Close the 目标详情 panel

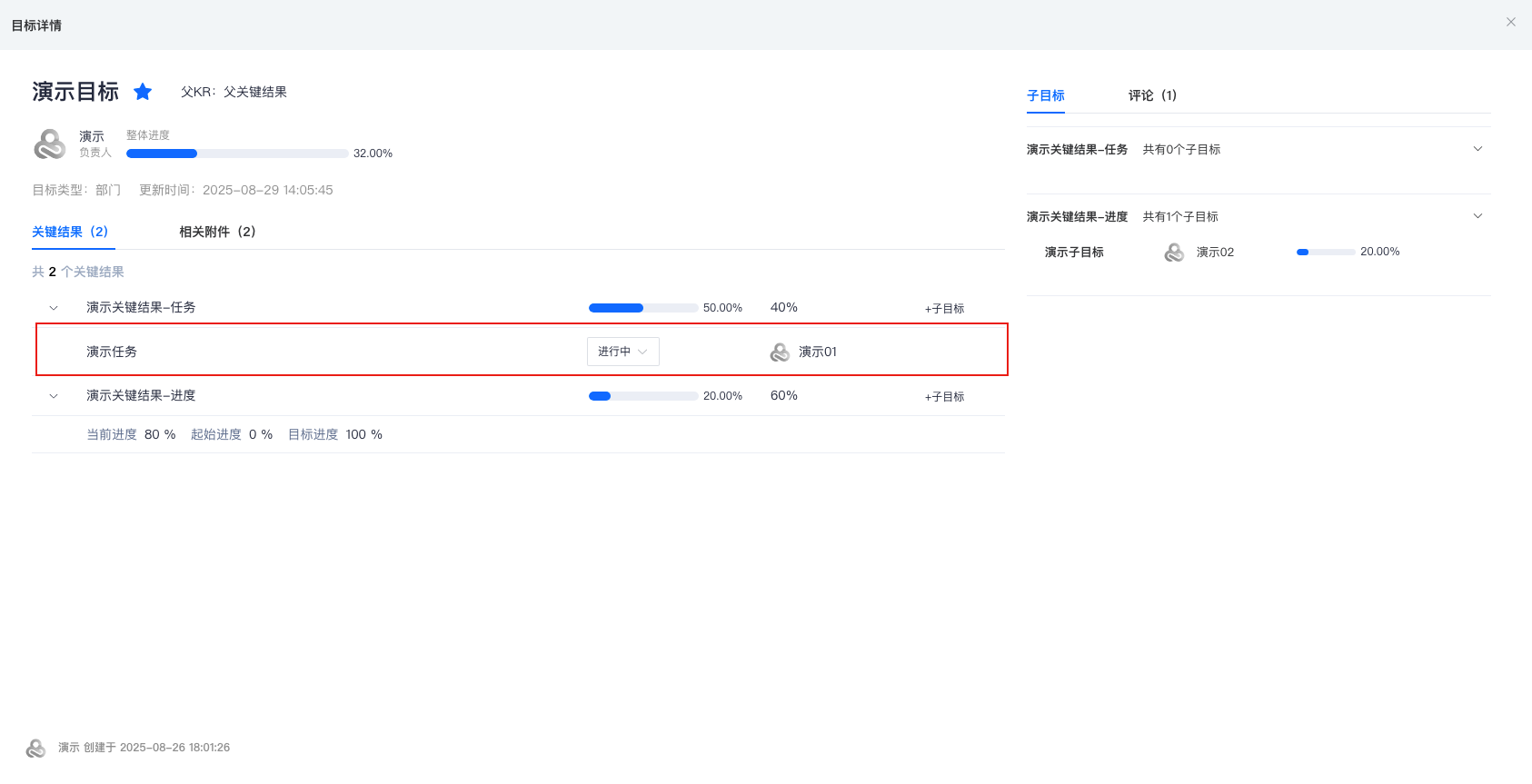pos(1510,23)
